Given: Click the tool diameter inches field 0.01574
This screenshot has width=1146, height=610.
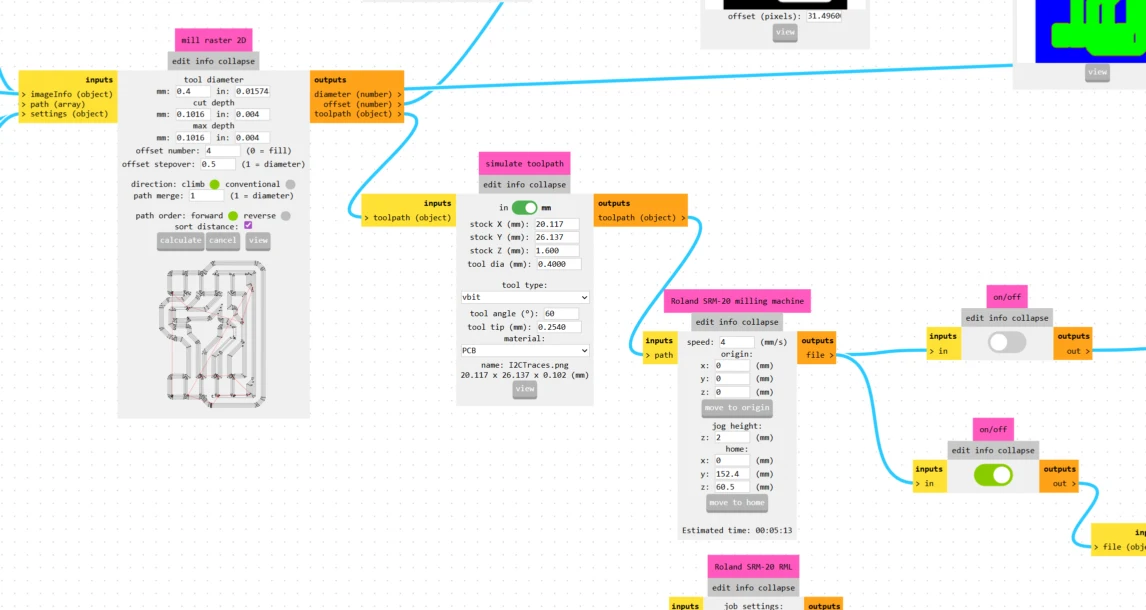Looking at the screenshot, I should tap(252, 91).
